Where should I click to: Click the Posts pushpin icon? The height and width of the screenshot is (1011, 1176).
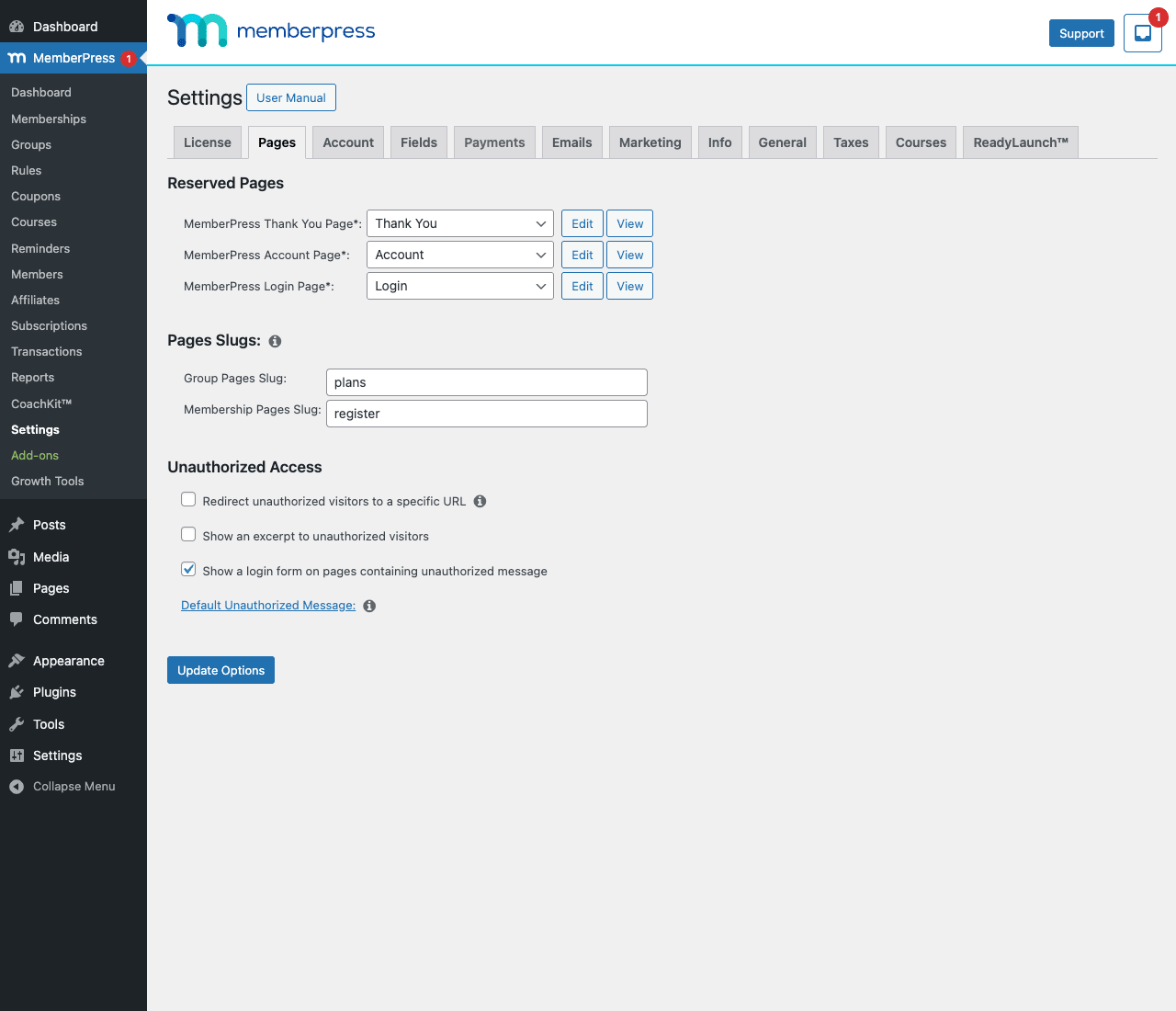click(x=17, y=525)
